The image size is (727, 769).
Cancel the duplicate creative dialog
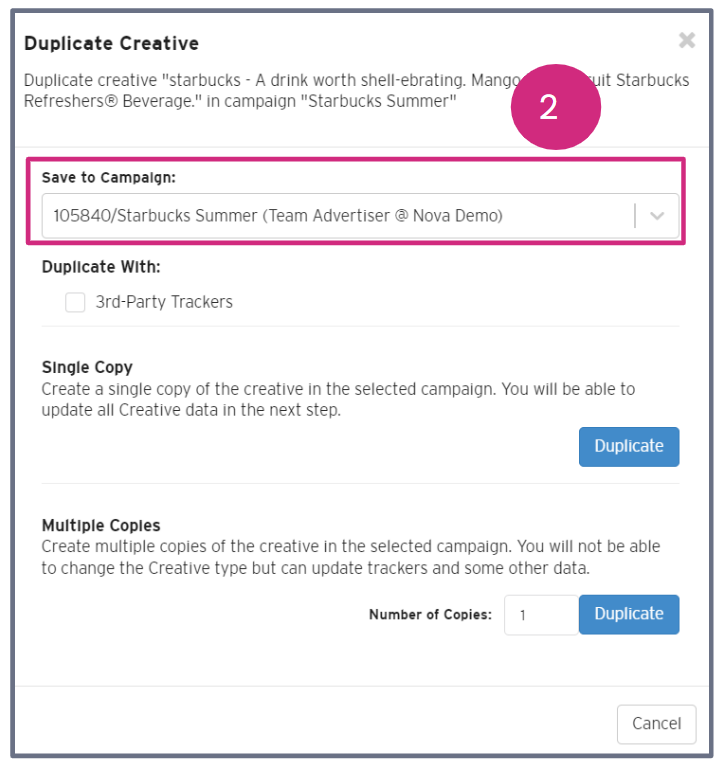click(x=656, y=723)
